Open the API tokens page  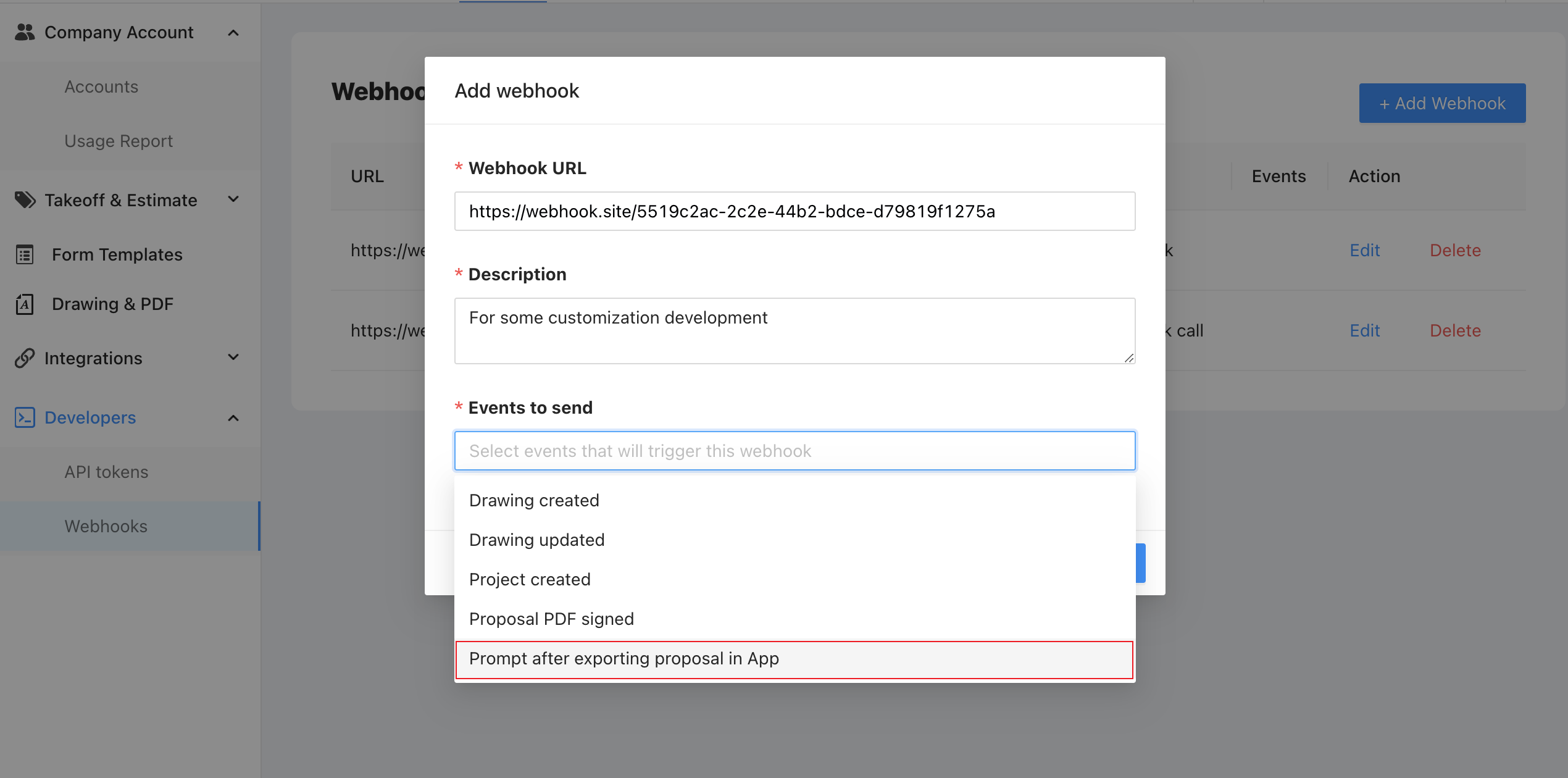pos(106,472)
